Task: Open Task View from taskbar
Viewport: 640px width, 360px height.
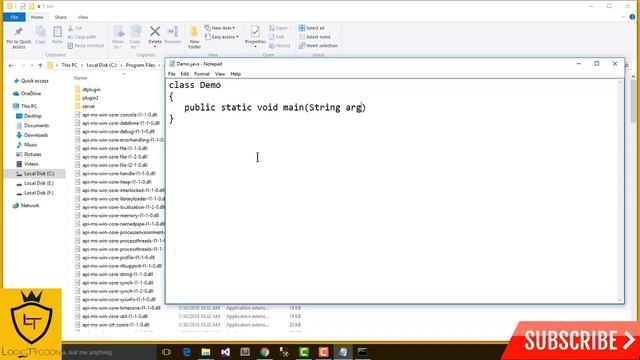Action: [x=166, y=351]
